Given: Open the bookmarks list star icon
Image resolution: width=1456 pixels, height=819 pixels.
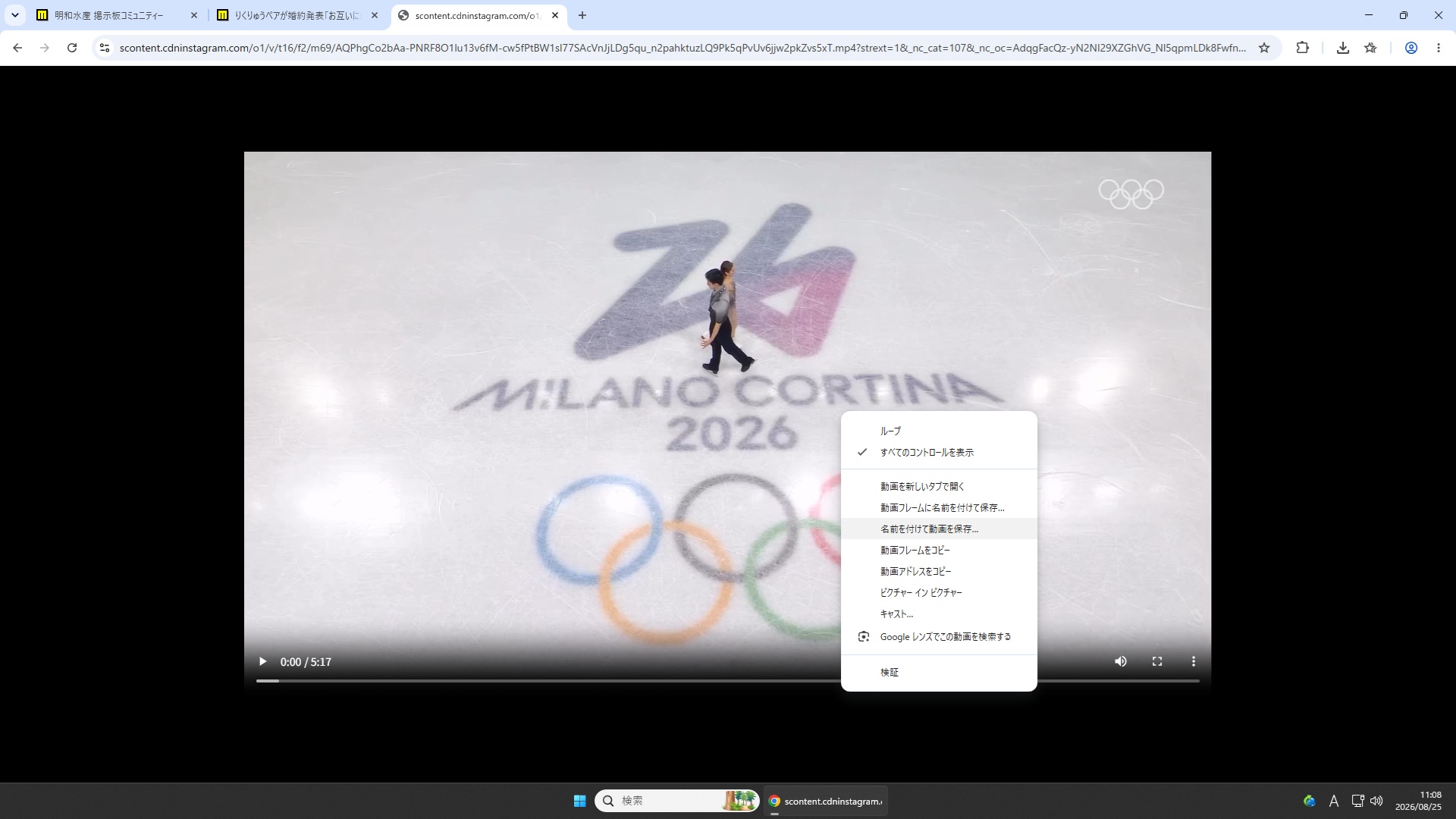Looking at the screenshot, I should tap(1370, 48).
